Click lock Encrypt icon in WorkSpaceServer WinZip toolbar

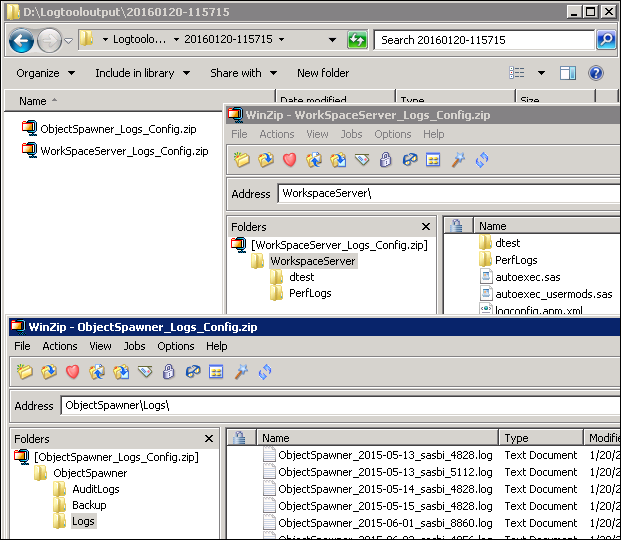tap(386, 160)
